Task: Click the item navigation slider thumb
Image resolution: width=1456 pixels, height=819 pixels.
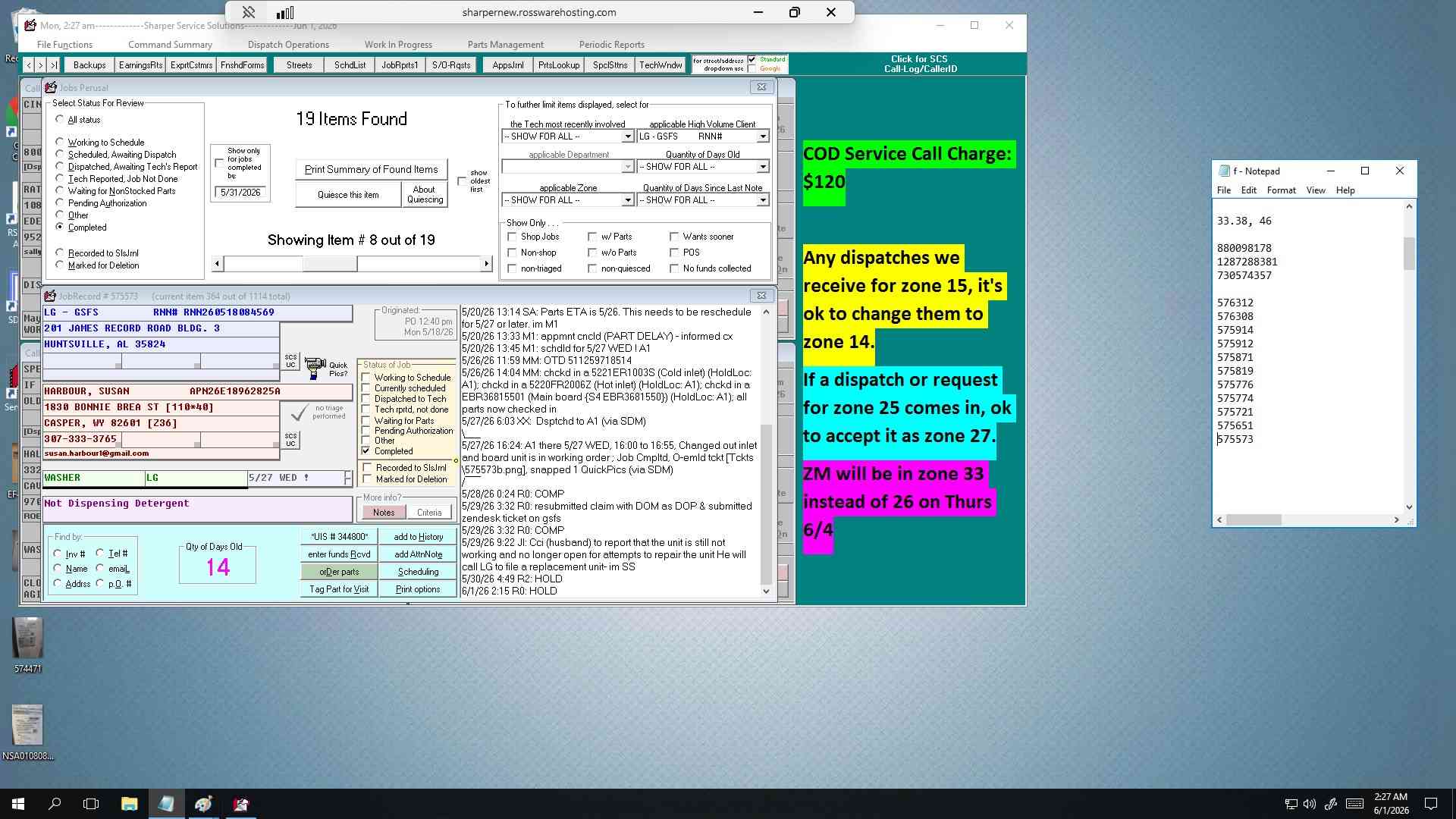Action: tap(330, 263)
